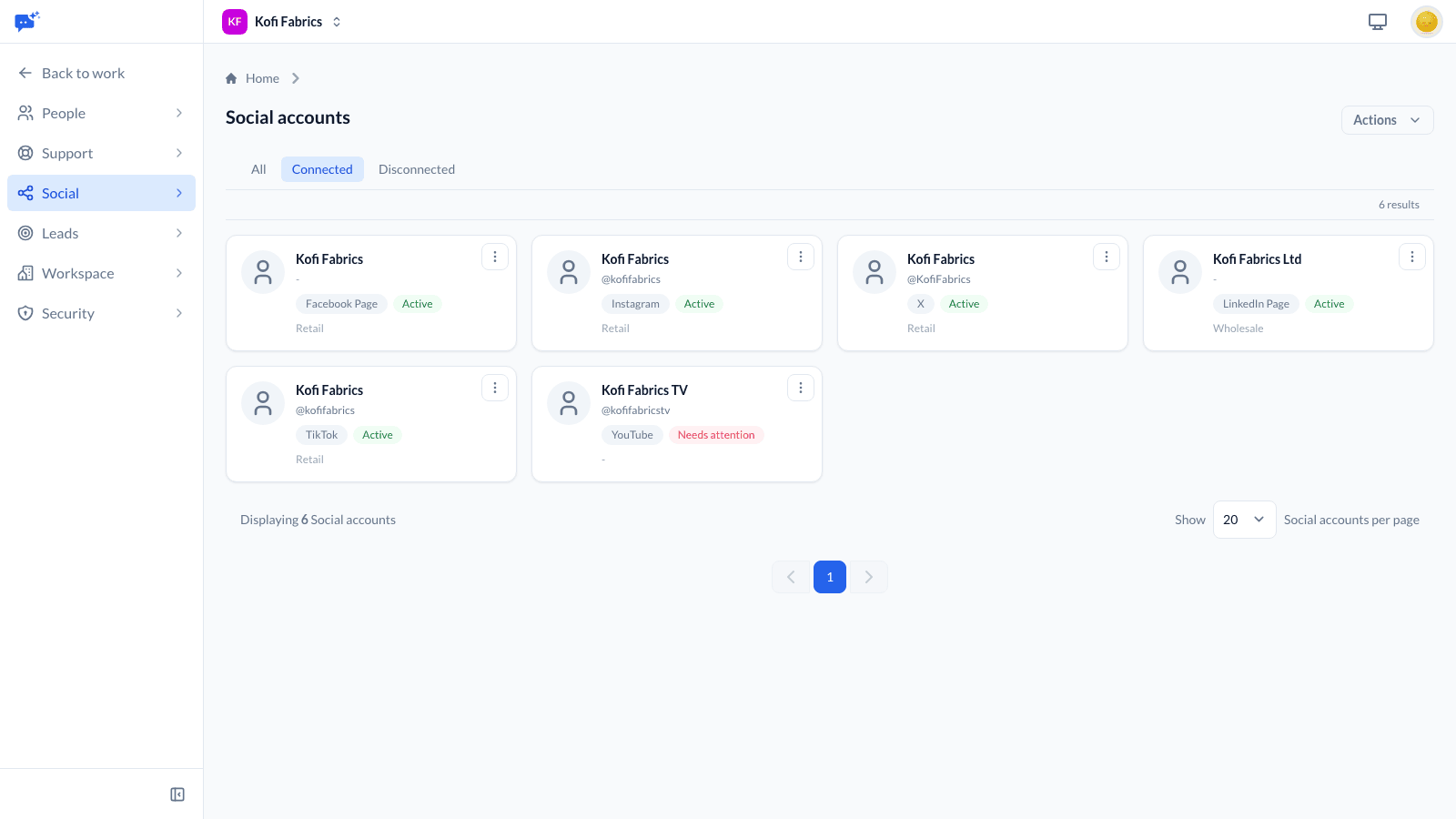
Task: Expand the Security sidebar section
Action: tap(101, 313)
